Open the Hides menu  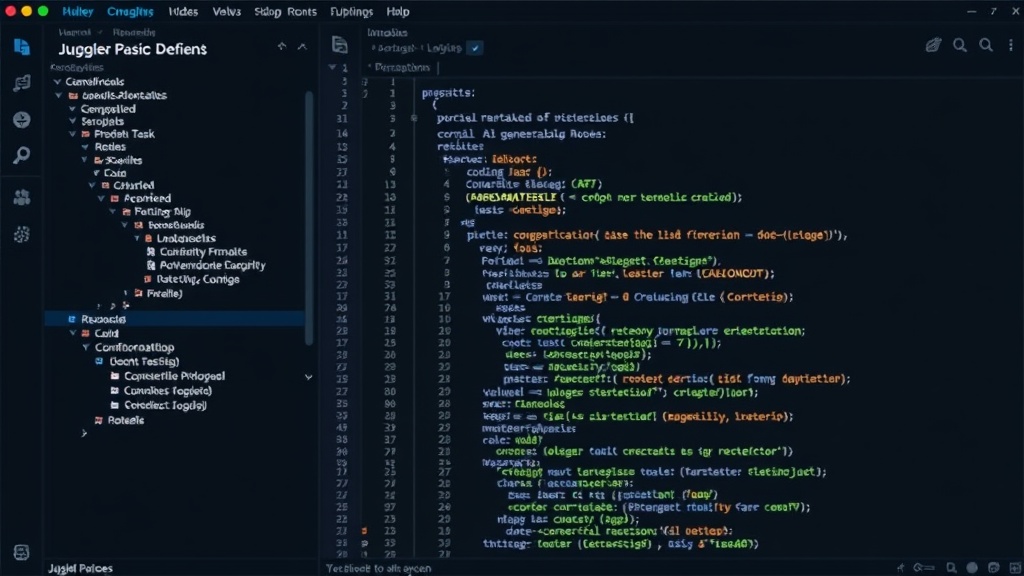click(x=184, y=12)
